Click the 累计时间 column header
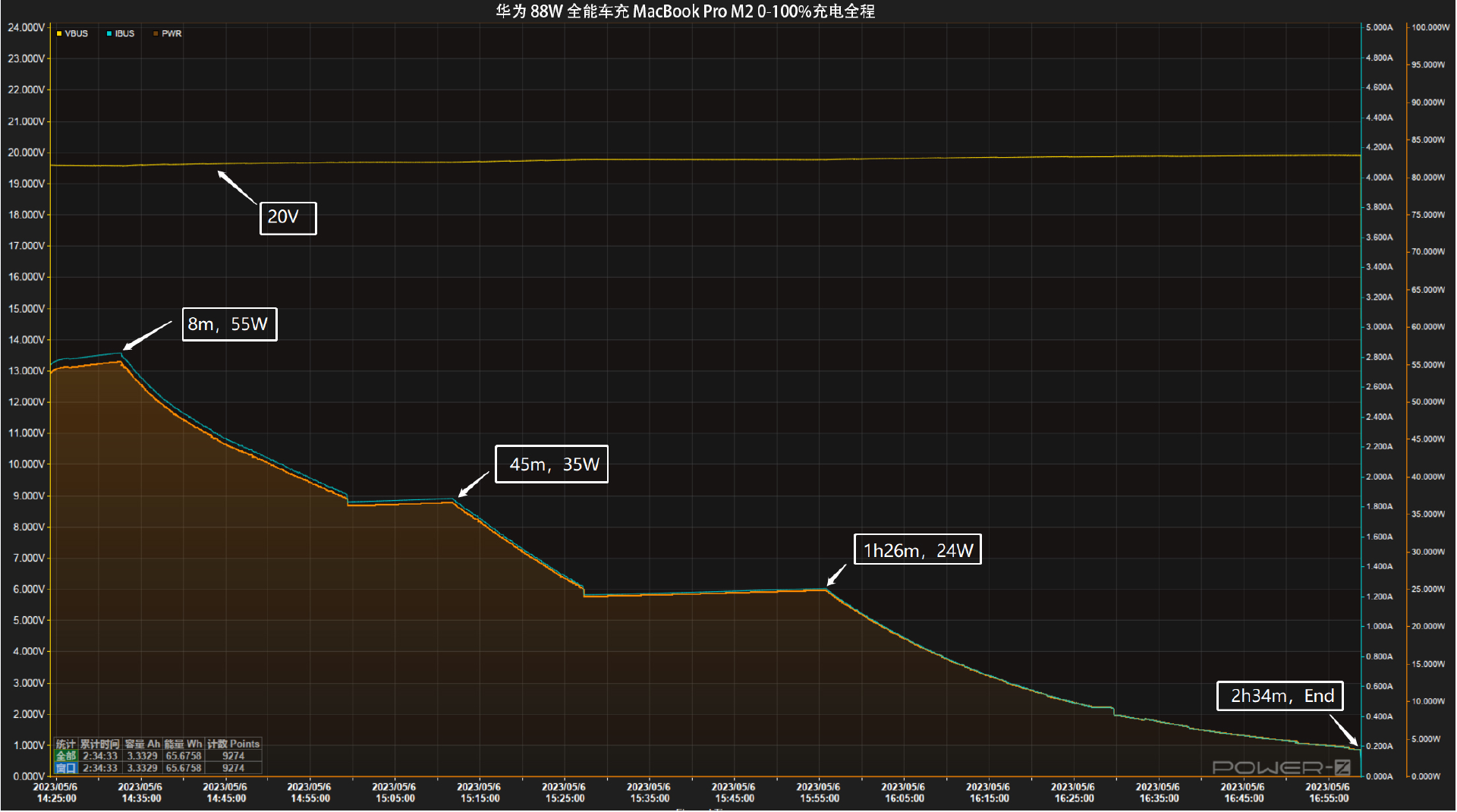 (100, 744)
